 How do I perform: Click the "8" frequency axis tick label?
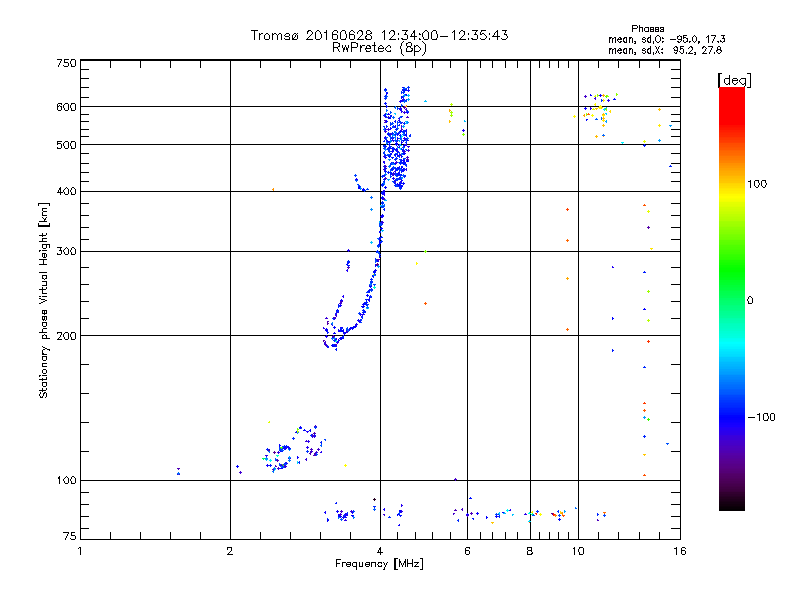point(530,551)
